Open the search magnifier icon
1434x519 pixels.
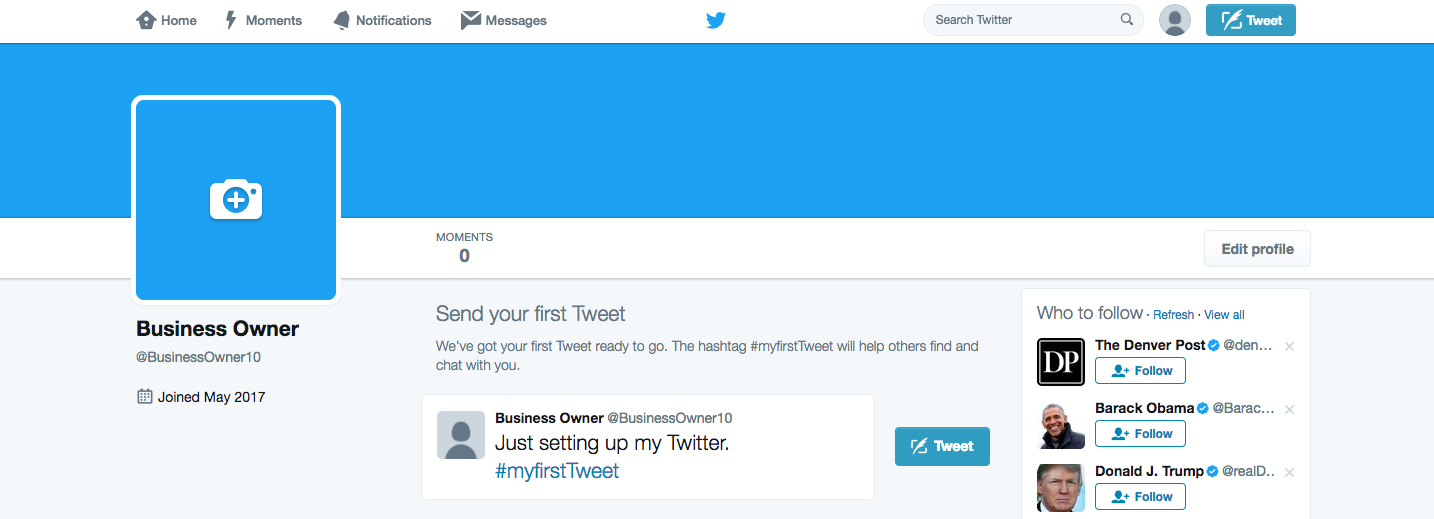1127,19
